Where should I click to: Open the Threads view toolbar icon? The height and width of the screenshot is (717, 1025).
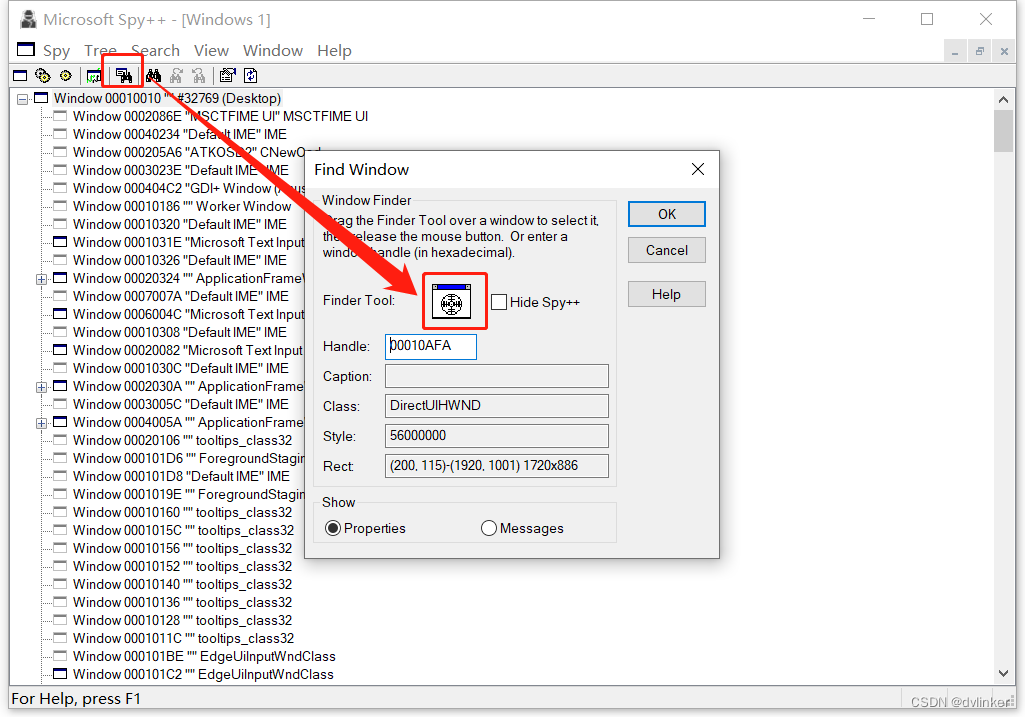[65, 76]
